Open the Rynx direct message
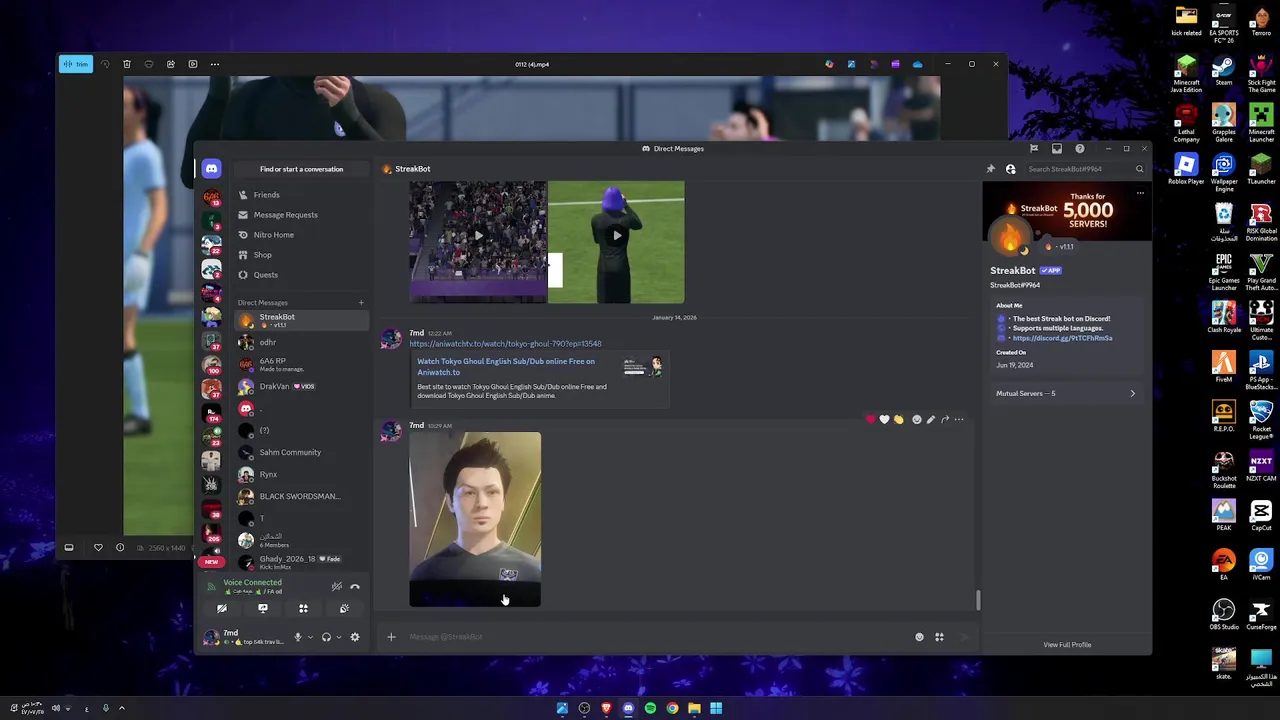 [301, 474]
